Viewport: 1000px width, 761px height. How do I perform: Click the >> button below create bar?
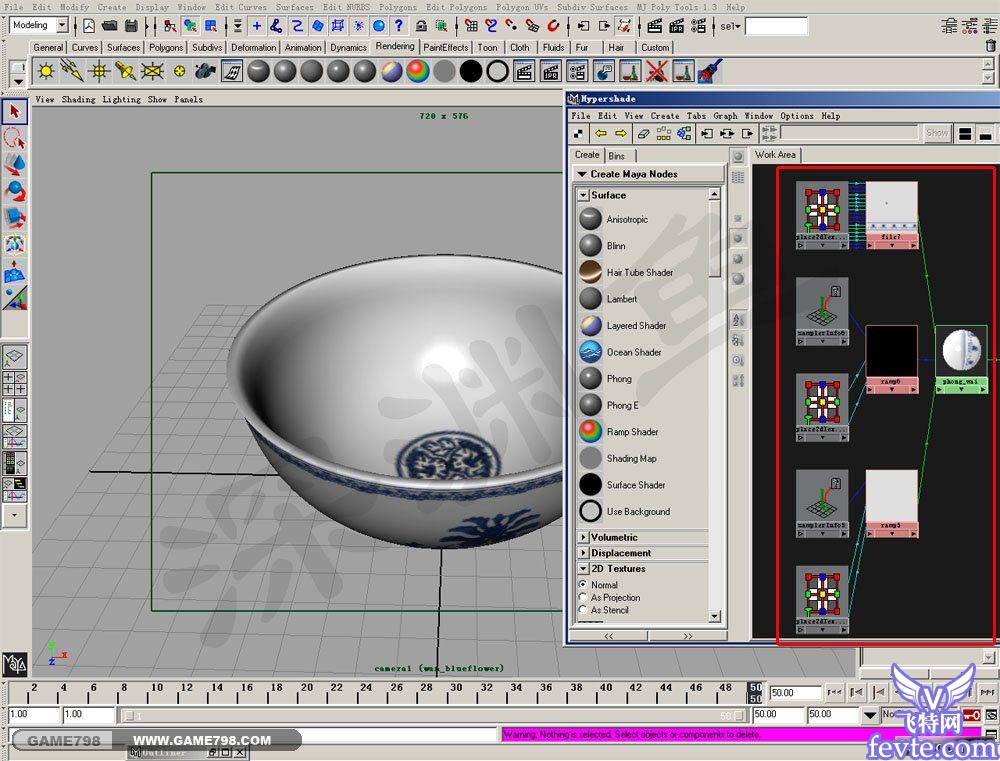coord(688,636)
